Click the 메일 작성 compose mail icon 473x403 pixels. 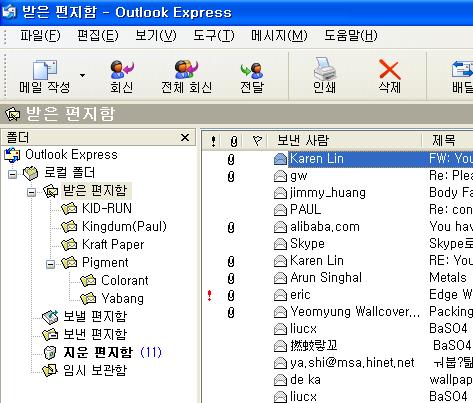45,70
